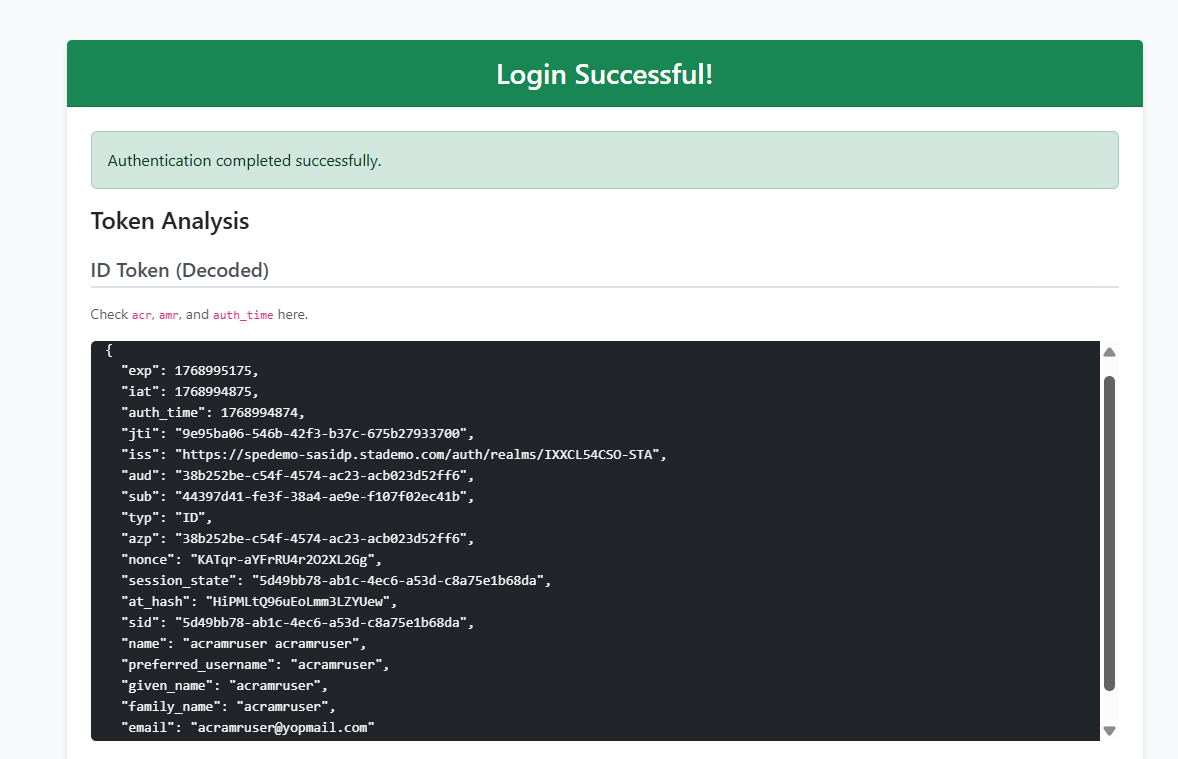
Task: Click the typ value "ID"
Action: (194, 518)
